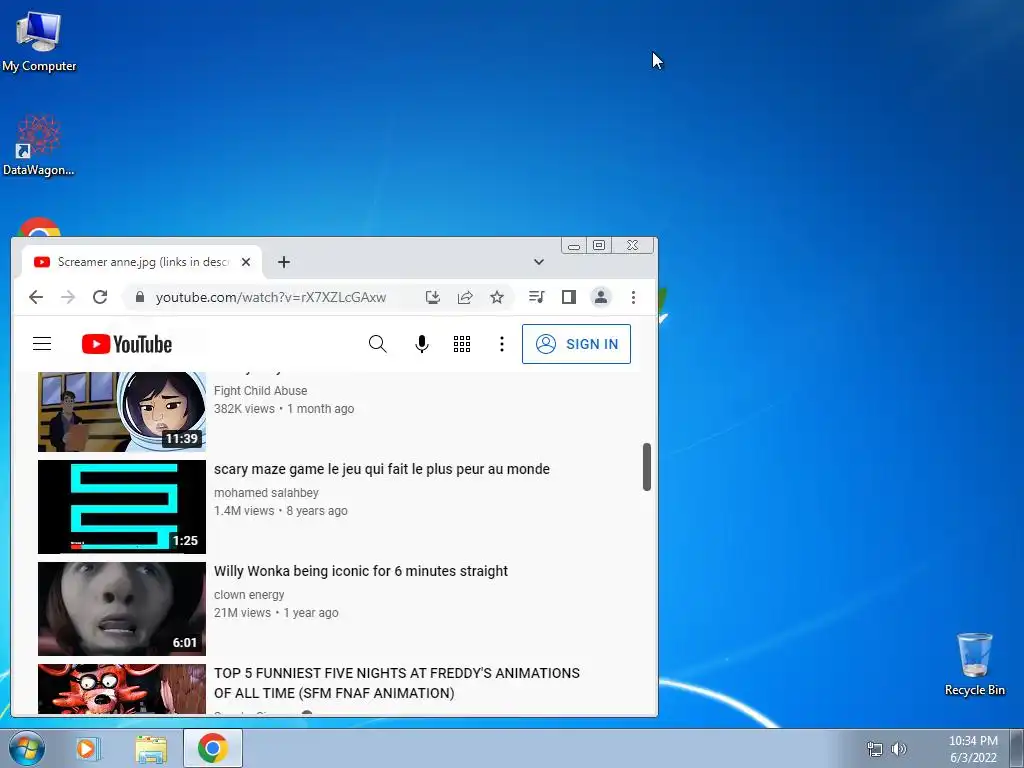Reload the YouTube page
Screen dimensions: 1024x768
[100, 297]
